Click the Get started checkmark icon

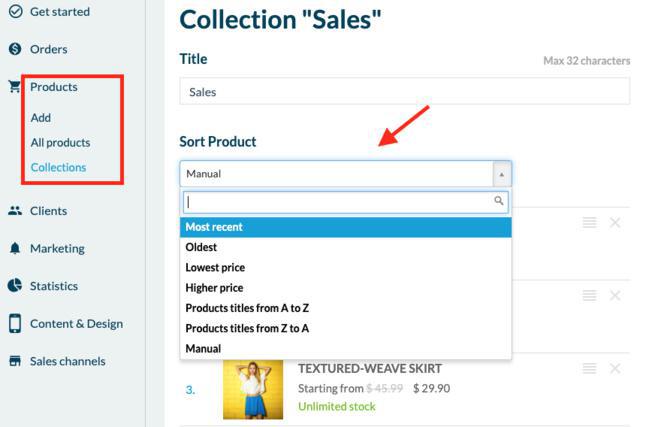tap(15, 11)
